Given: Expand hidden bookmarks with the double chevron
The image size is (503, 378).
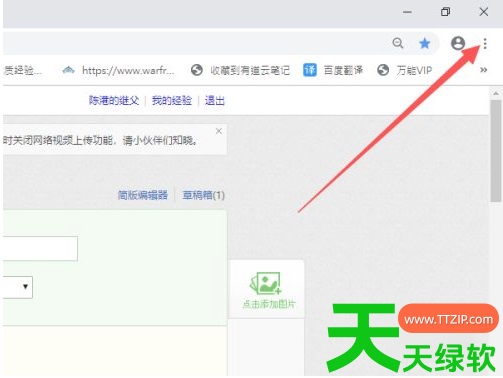Looking at the screenshot, I should coord(484,70).
